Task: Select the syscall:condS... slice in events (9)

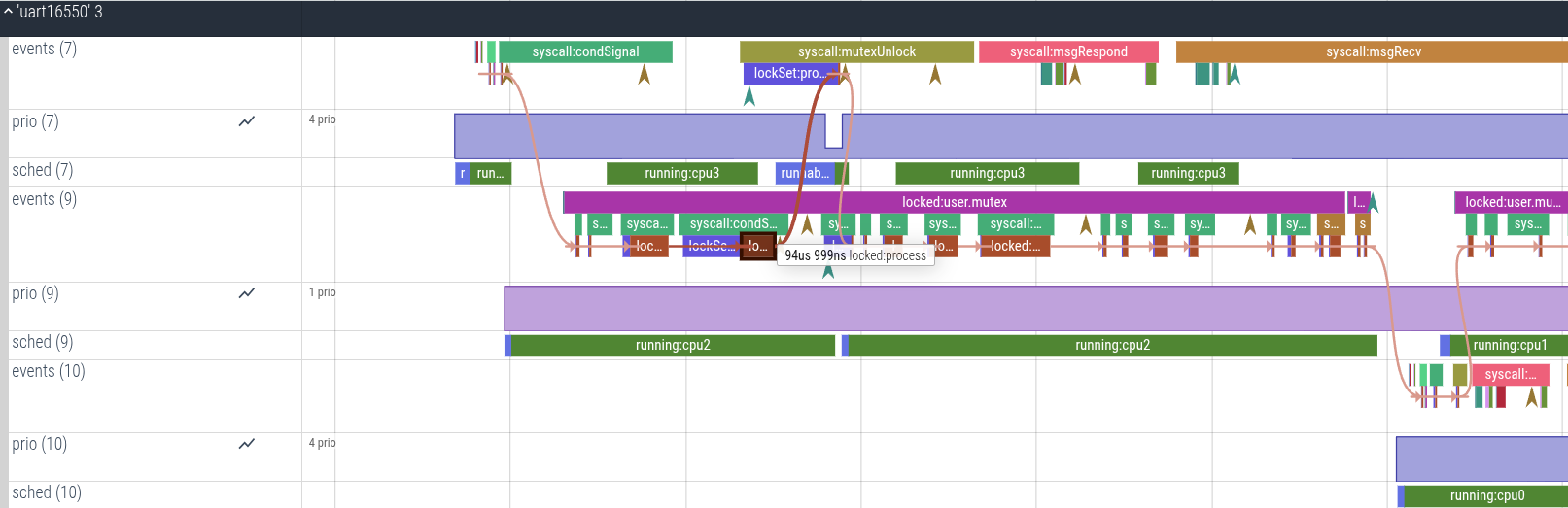Action: [733, 223]
